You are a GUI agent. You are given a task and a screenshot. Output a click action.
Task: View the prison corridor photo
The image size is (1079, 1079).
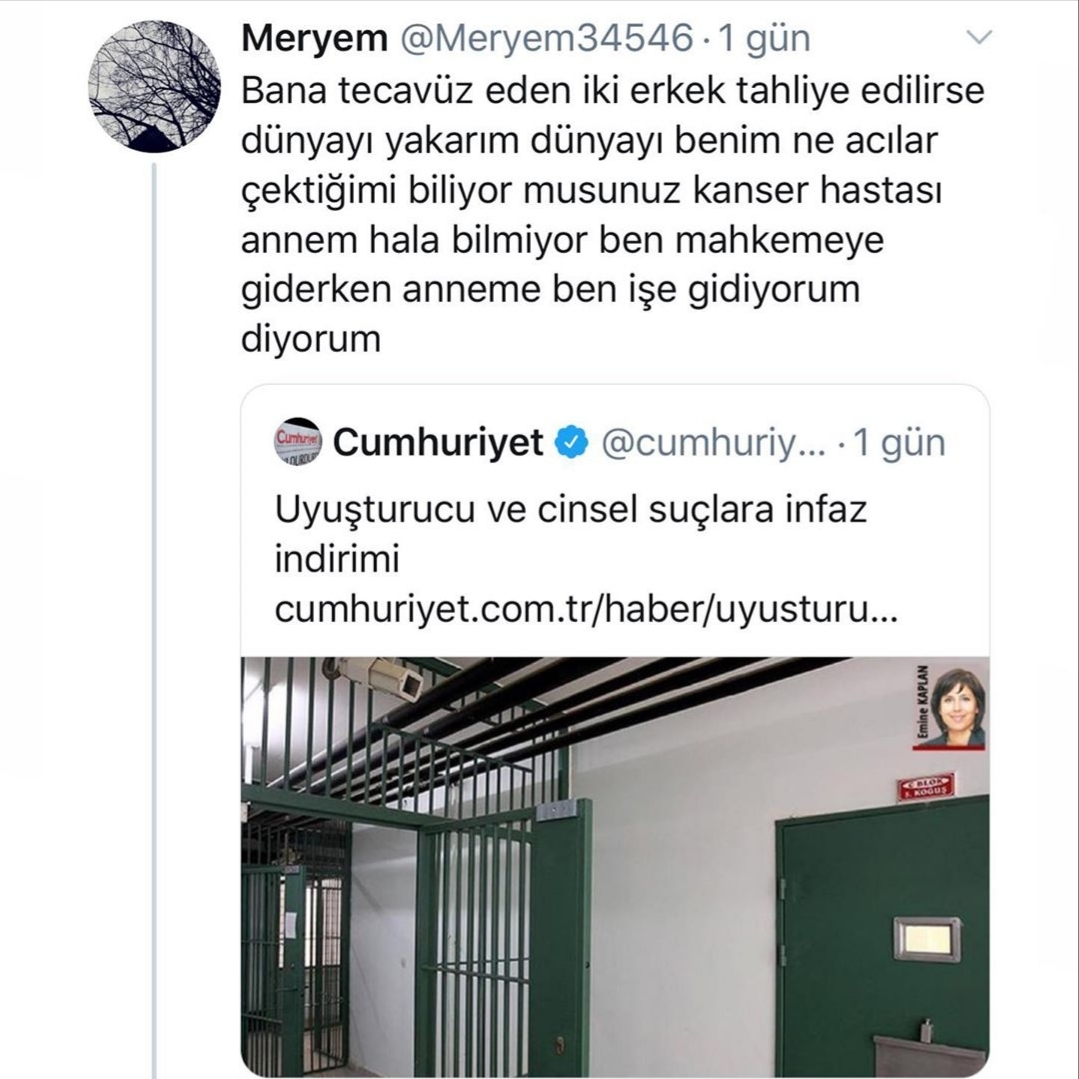pos(615,866)
